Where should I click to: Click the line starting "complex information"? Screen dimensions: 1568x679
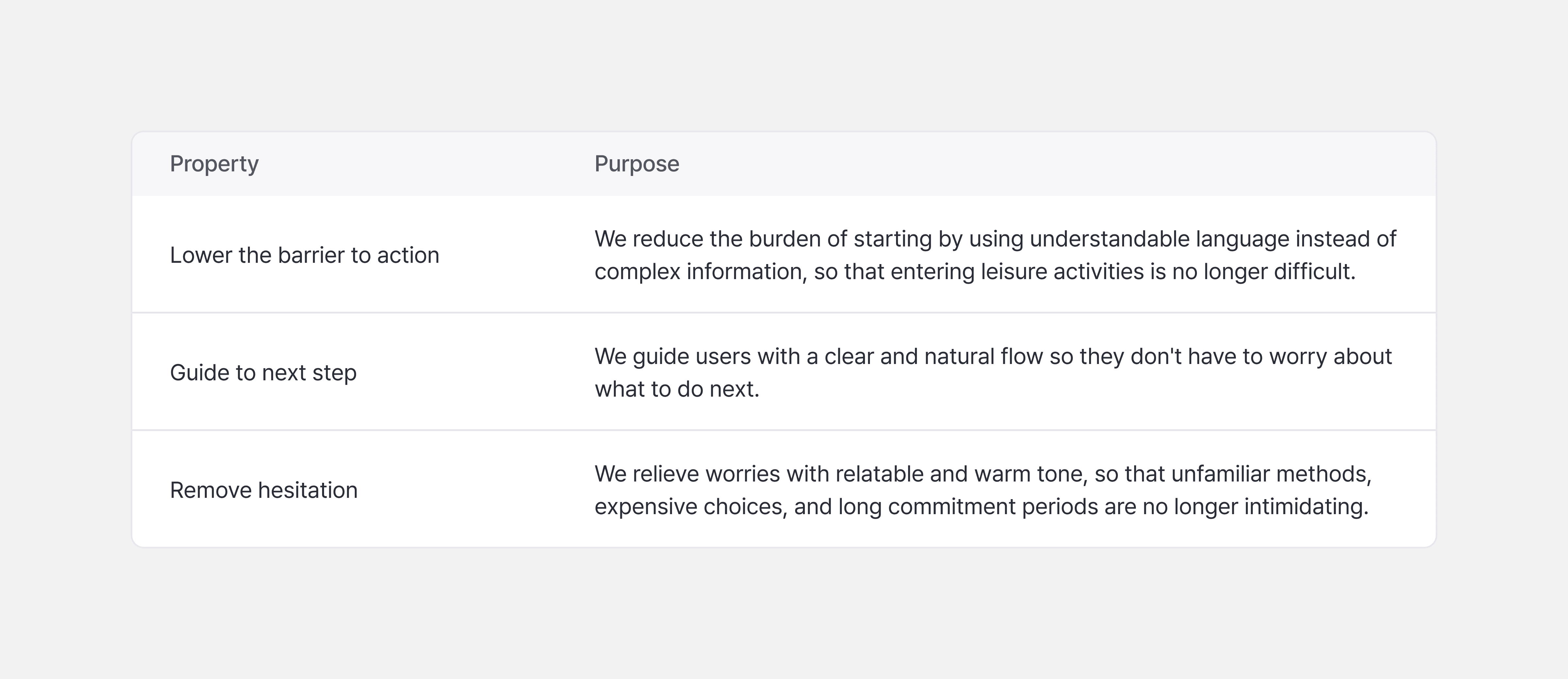pyautogui.click(x=974, y=271)
